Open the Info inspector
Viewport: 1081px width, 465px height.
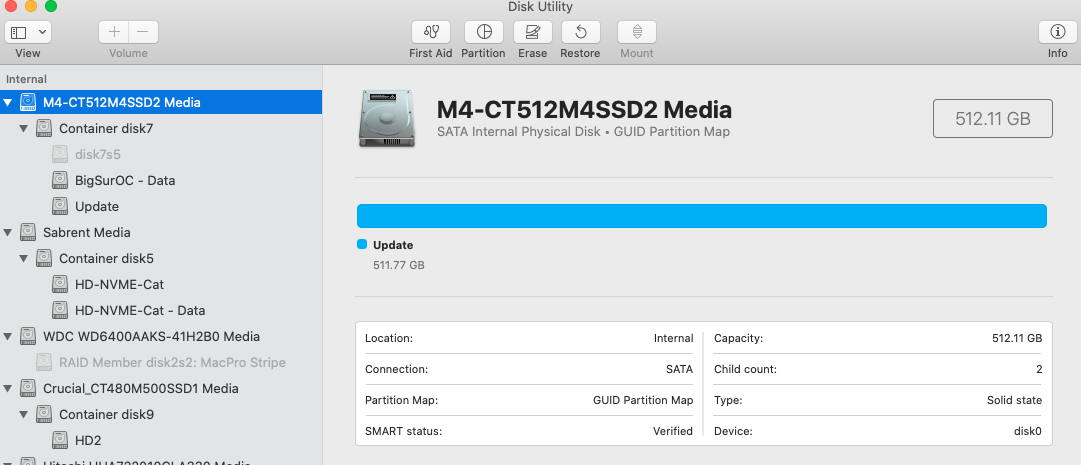point(1058,32)
